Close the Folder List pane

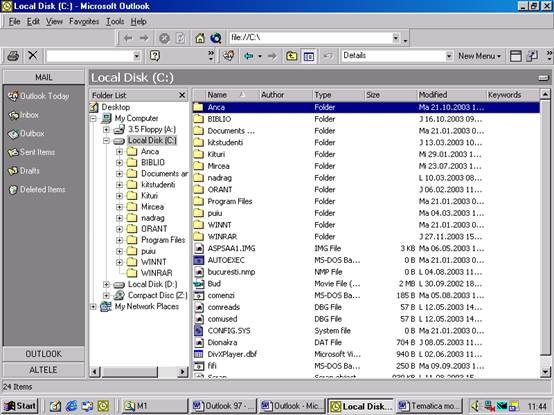[182, 95]
